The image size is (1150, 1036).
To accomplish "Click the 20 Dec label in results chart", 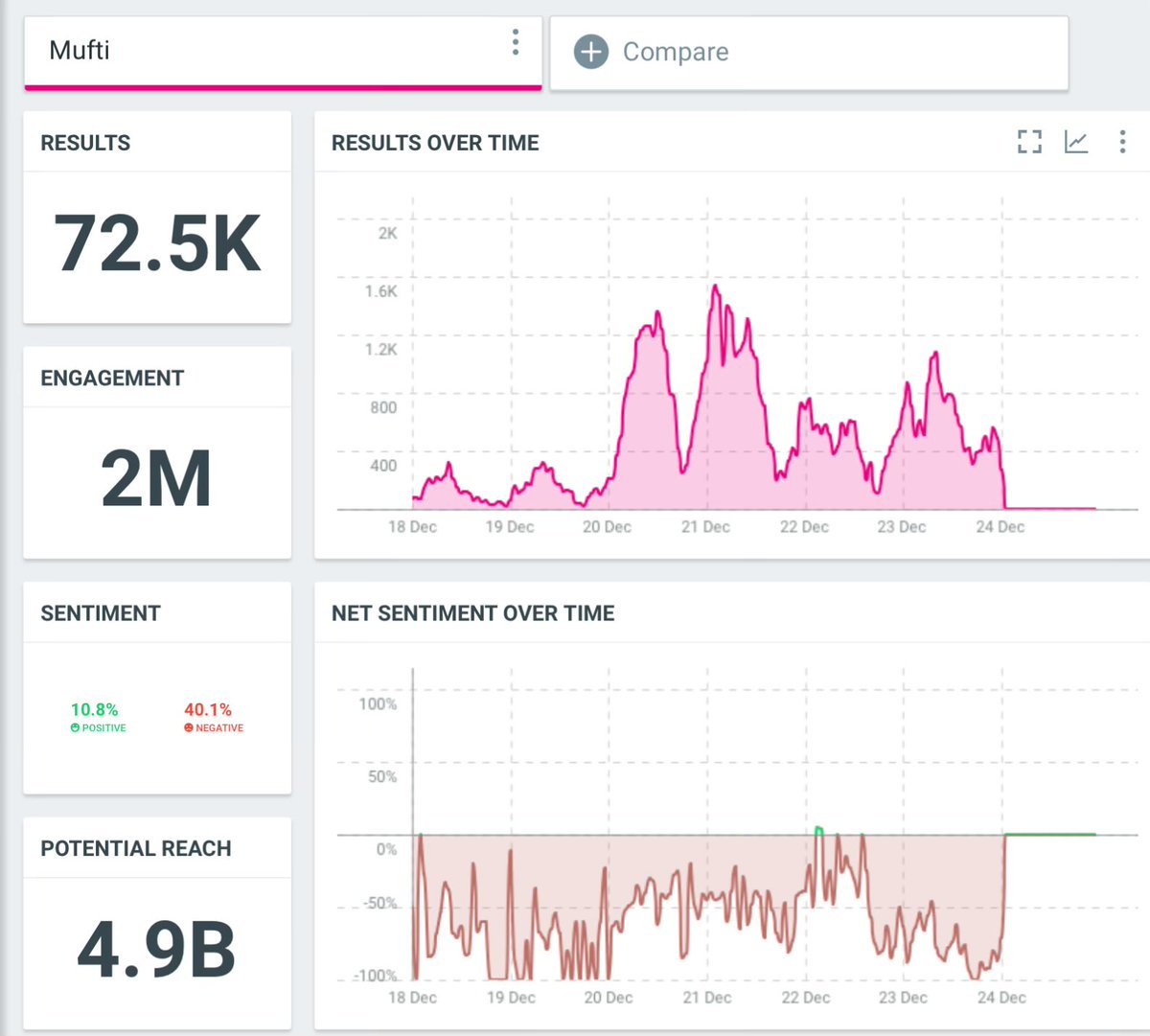I will pyautogui.click(x=608, y=527).
